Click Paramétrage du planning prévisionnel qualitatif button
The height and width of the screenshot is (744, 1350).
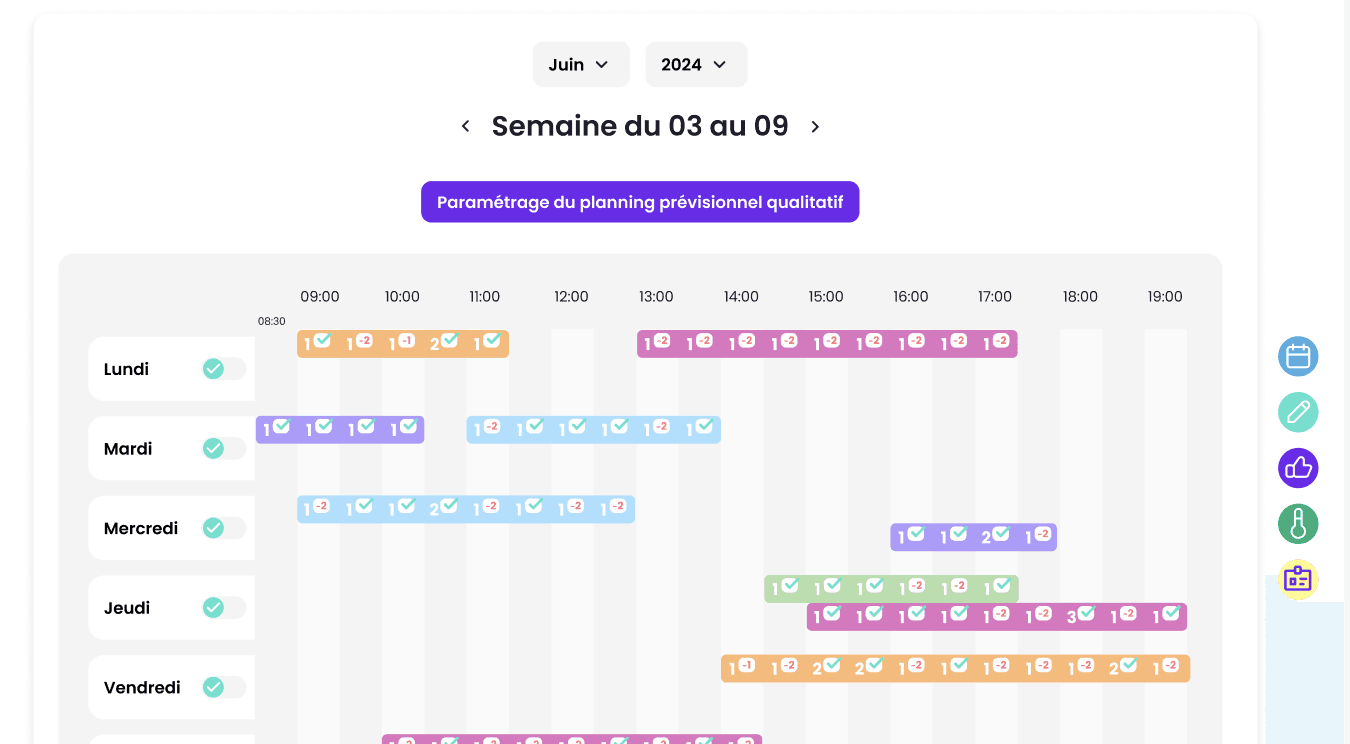pos(640,202)
